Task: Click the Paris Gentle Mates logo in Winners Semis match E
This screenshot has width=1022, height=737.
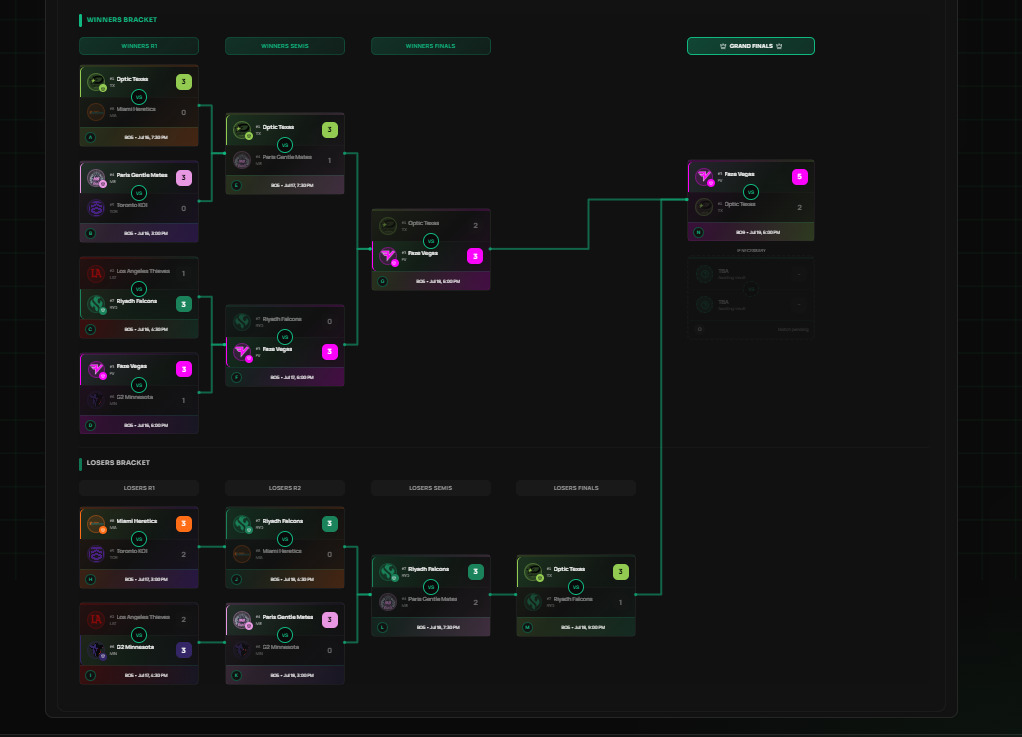Action: [x=242, y=160]
